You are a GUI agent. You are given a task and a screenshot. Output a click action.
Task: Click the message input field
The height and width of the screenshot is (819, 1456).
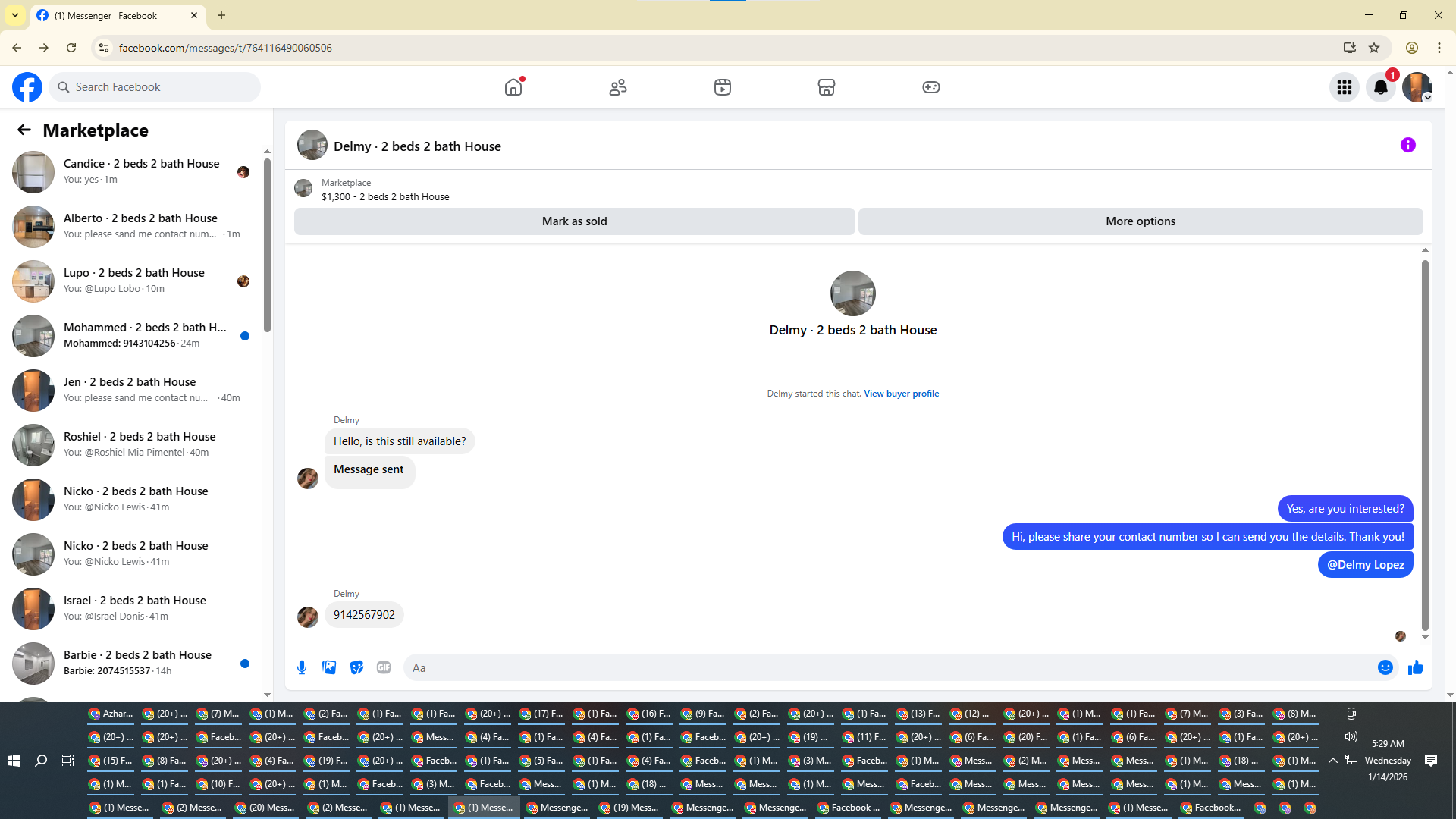tap(887, 667)
